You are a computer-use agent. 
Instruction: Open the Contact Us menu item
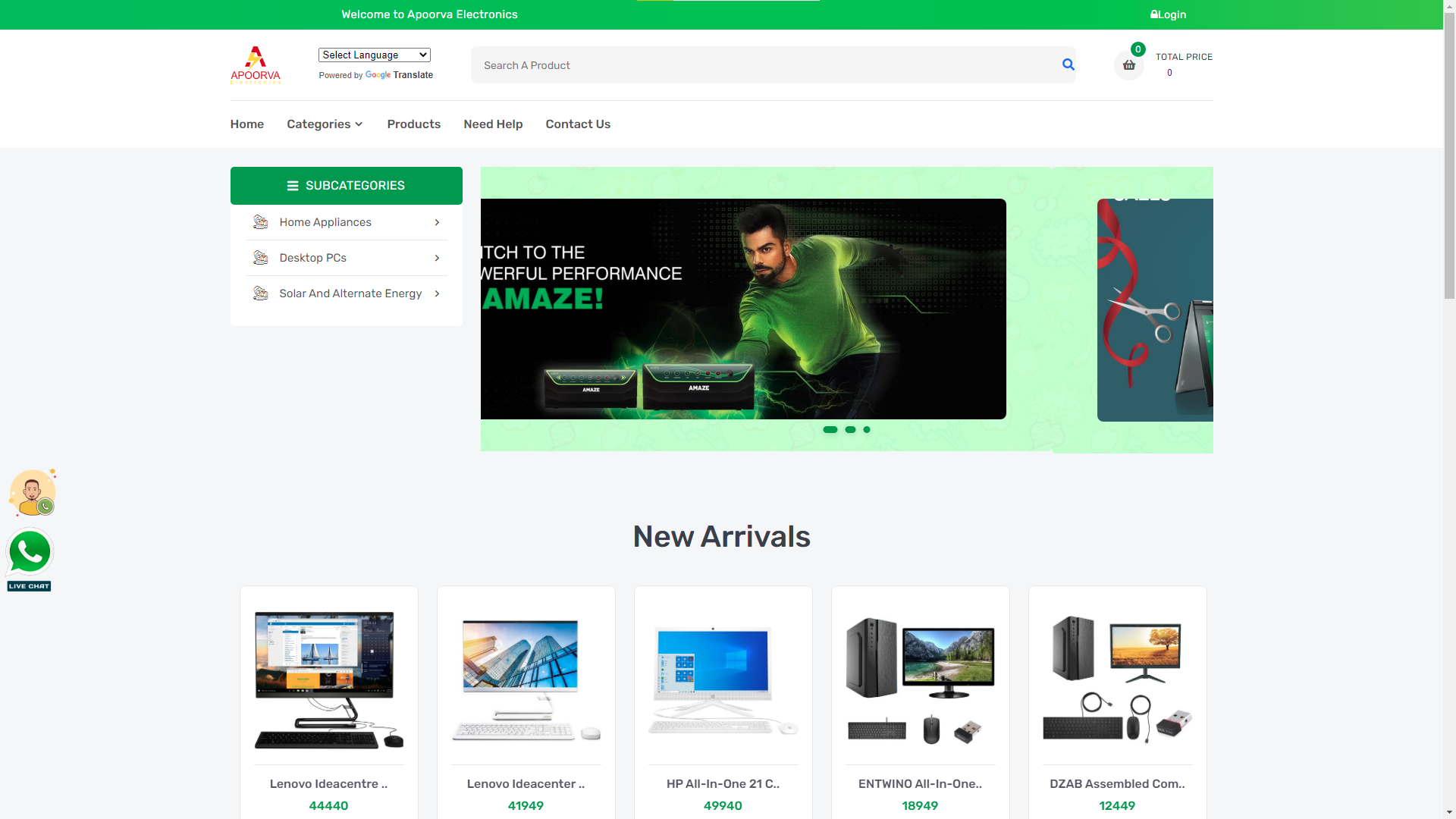click(578, 124)
